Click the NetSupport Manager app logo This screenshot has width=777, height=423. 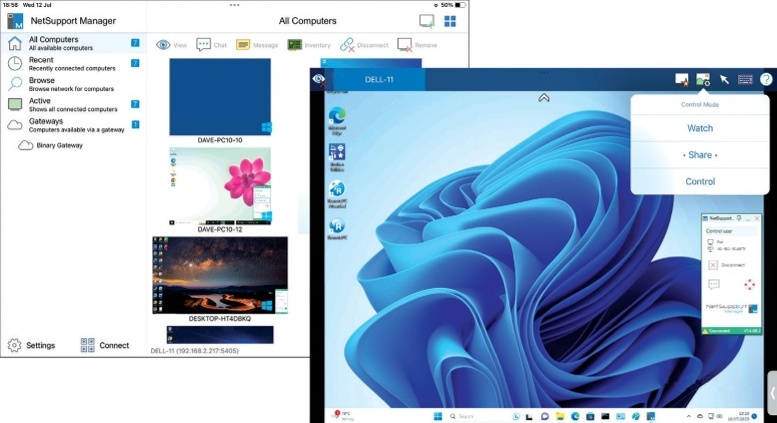pyautogui.click(x=15, y=21)
